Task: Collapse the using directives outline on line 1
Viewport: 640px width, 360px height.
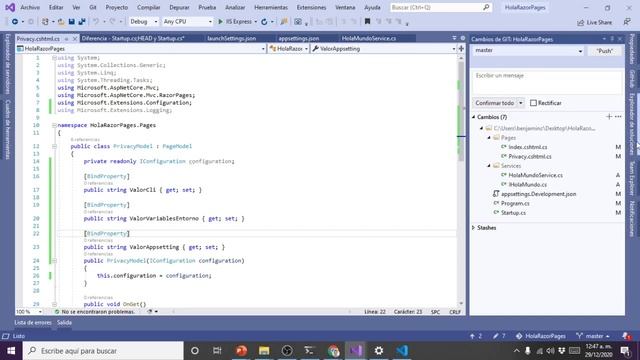Action: pos(54,58)
